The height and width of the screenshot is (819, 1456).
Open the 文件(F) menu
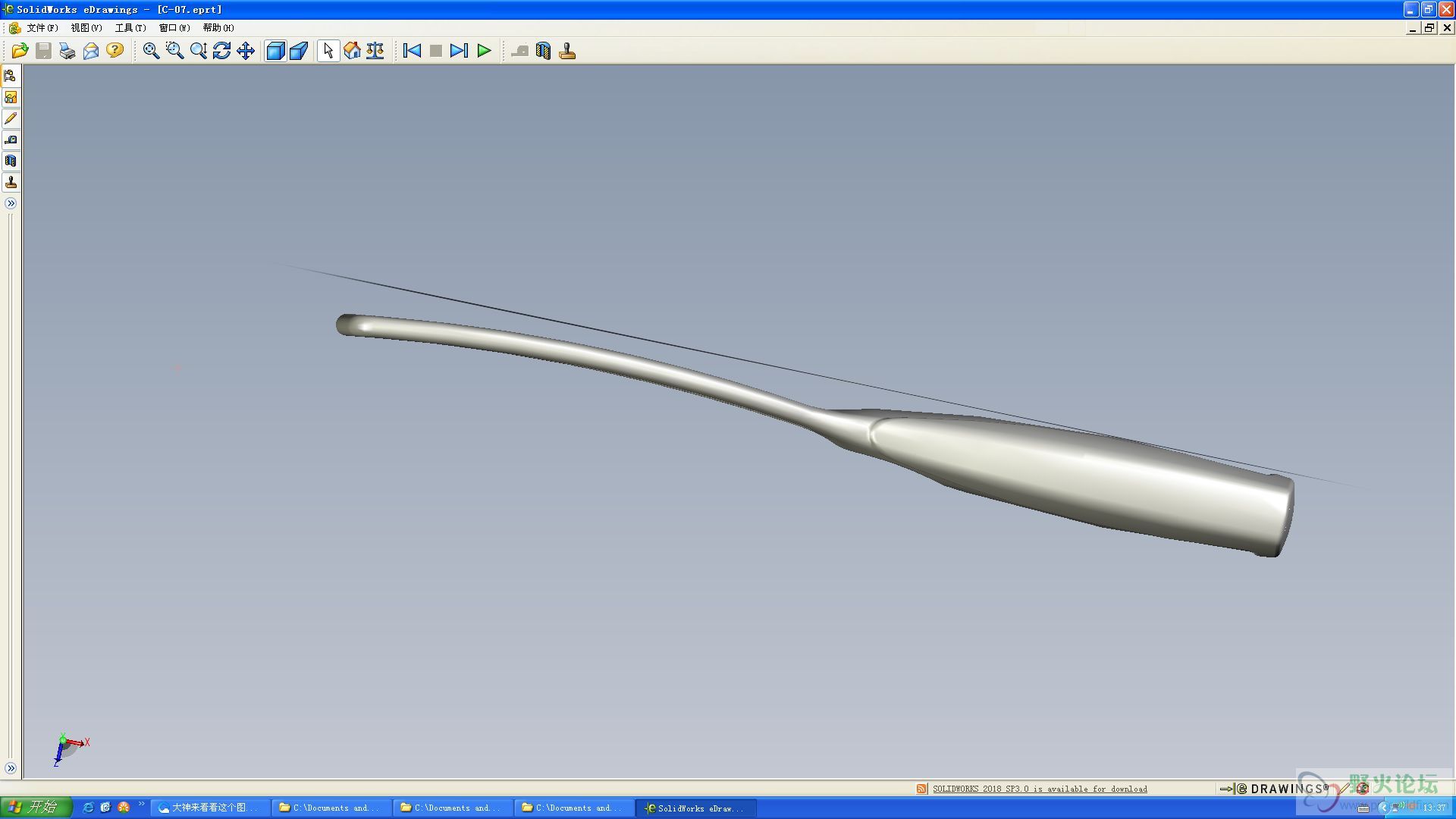pos(42,28)
